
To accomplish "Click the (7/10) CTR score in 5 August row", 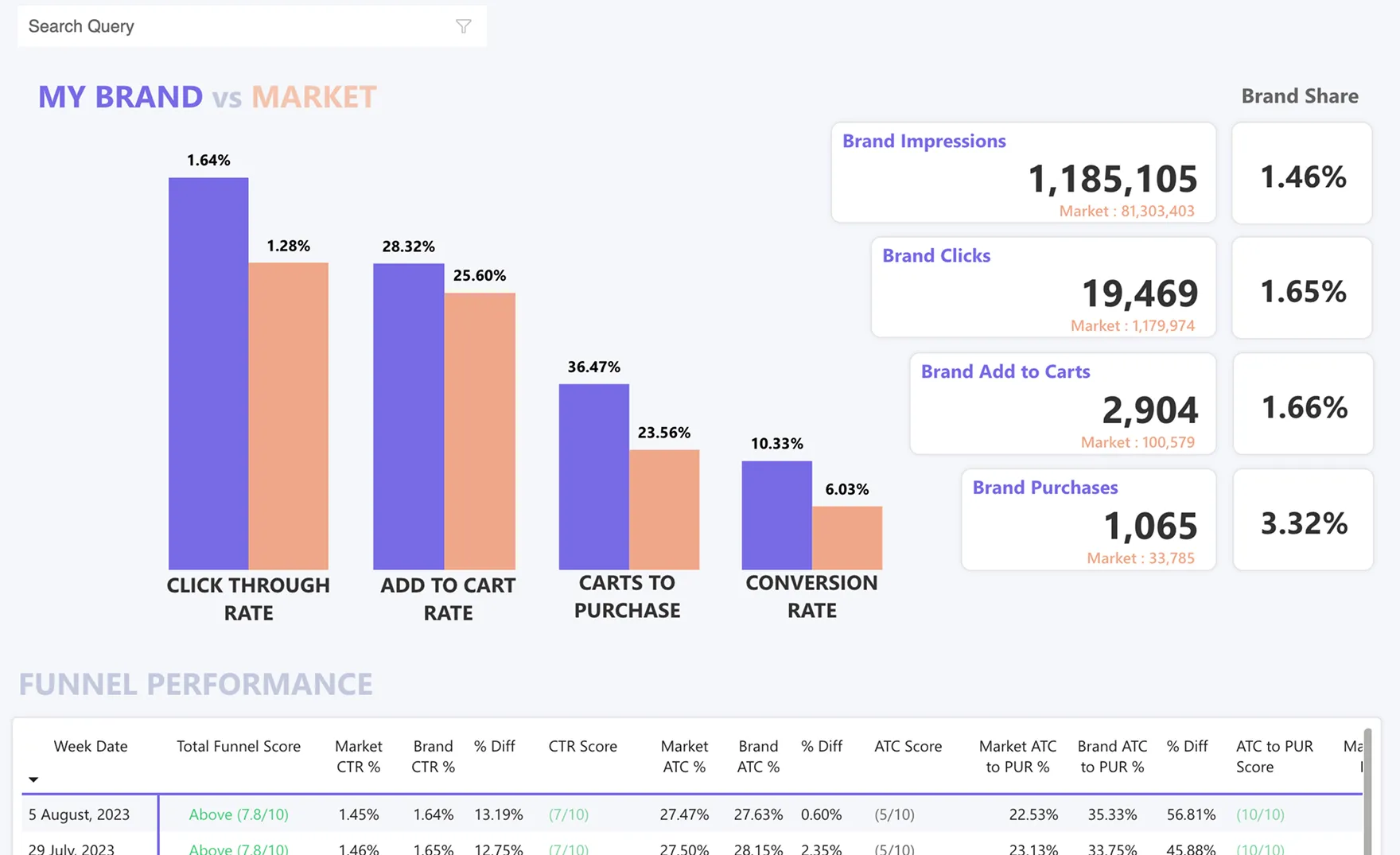I will coord(569,814).
